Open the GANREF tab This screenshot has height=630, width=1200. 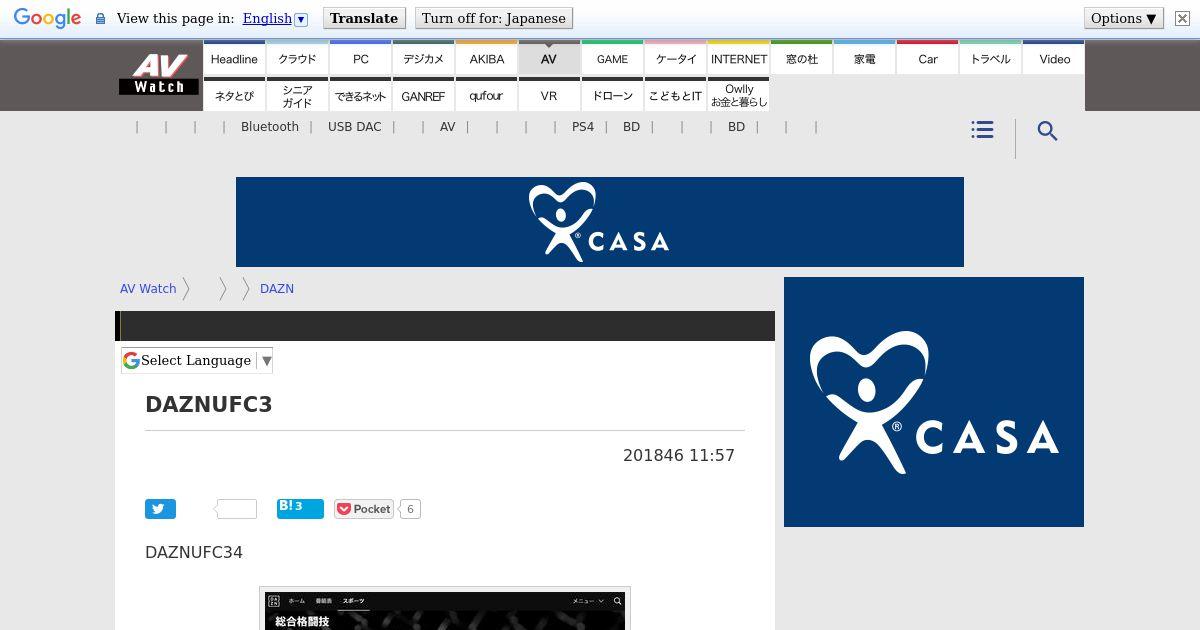423,95
